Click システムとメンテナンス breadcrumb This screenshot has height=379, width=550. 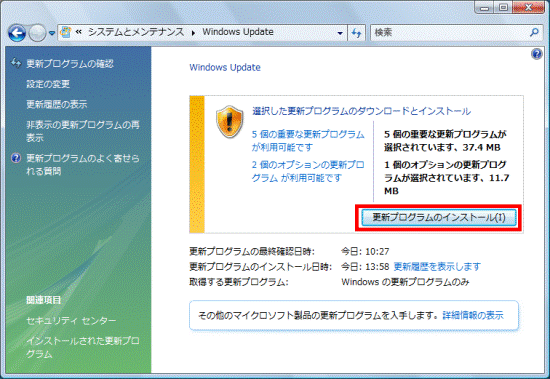(x=136, y=32)
